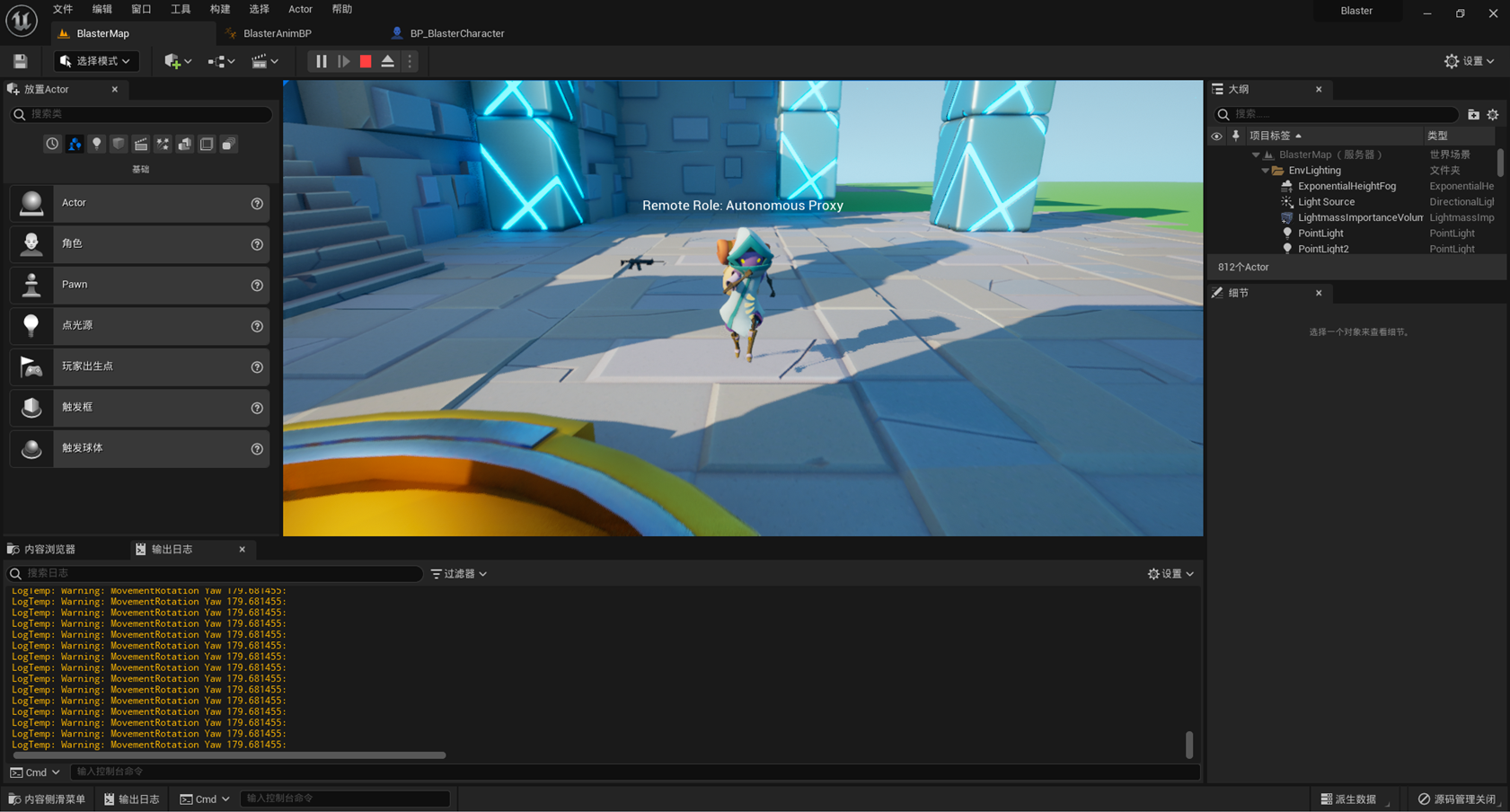Open help for the 触发球体 entry
The image size is (1510, 812).
coord(257,449)
